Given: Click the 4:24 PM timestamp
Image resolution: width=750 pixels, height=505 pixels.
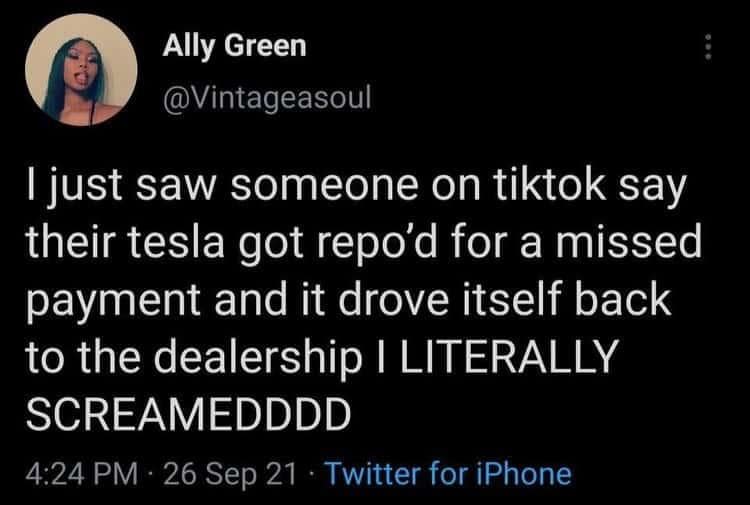Looking at the screenshot, I should (84, 472).
